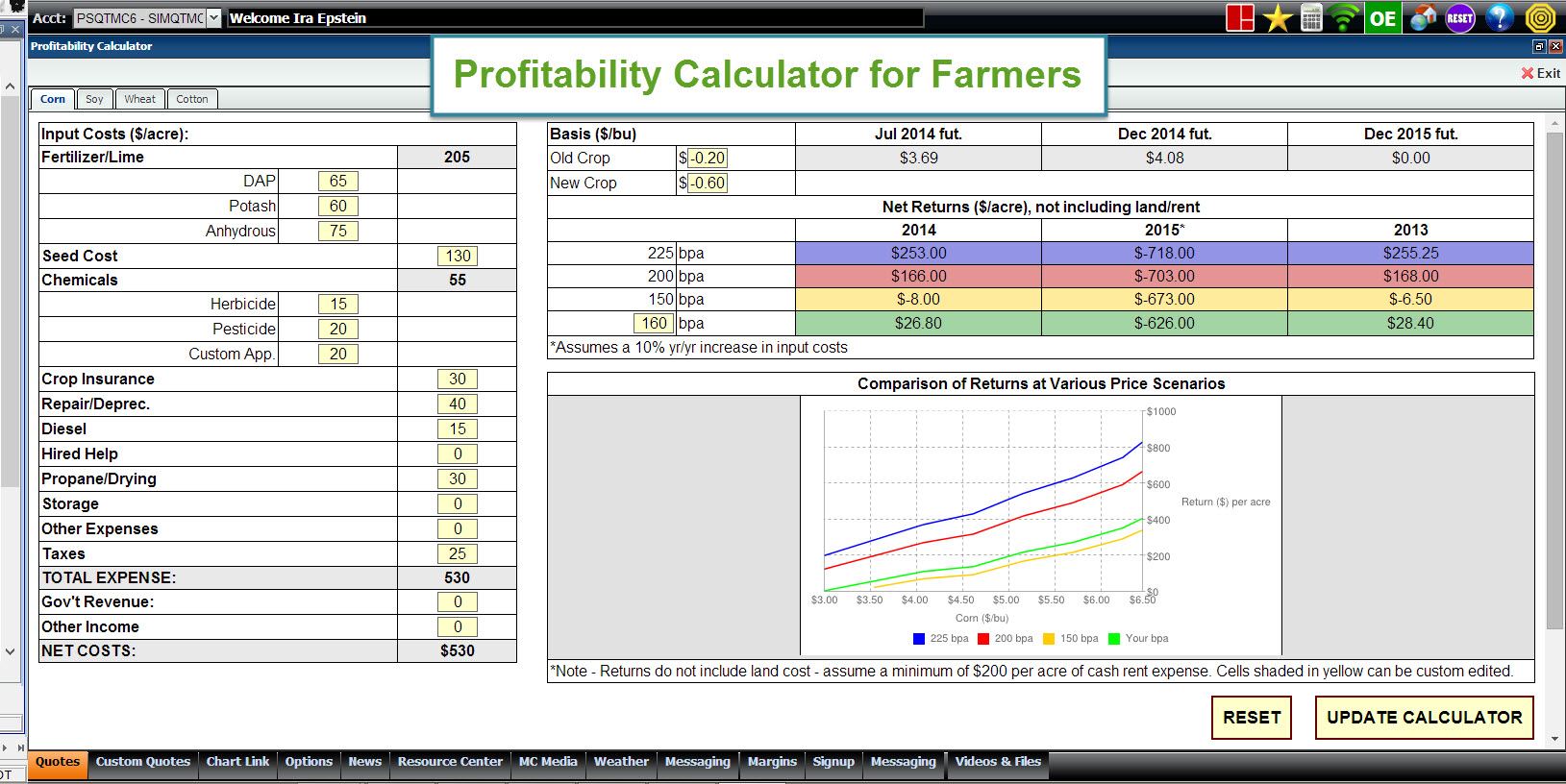The image size is (1566, 784).
Task: Edit the custom 160 bpa yield field
Action: (x=655, y=323)
